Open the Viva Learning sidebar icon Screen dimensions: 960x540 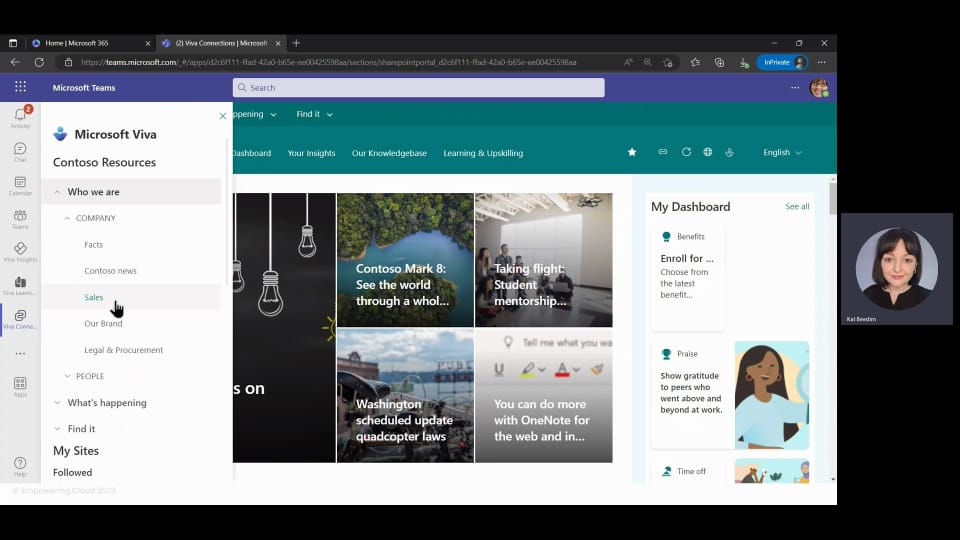click(x=20, y=285)
